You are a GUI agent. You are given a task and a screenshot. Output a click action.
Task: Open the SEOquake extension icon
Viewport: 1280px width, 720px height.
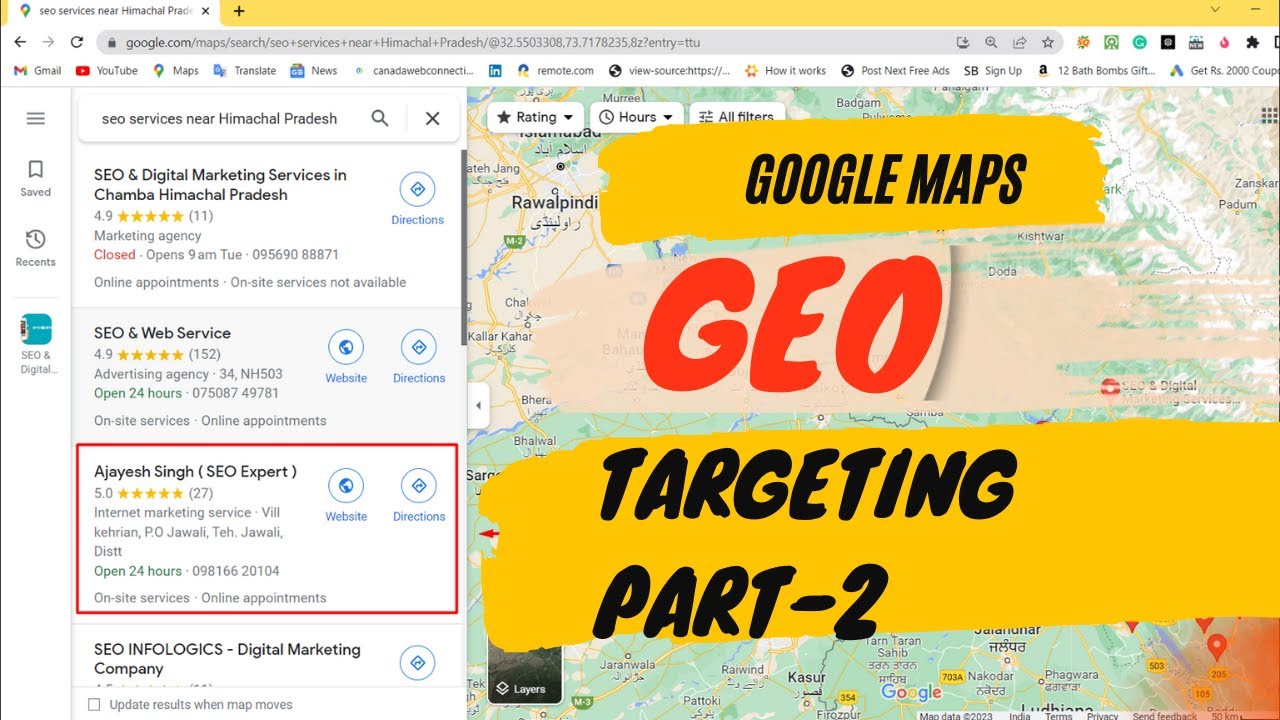[x=1083, y=42]
